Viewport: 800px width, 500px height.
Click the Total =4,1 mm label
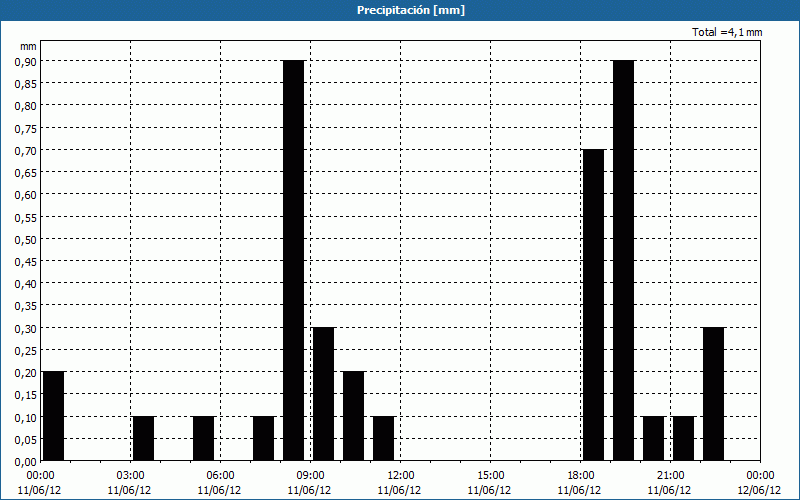point(727,32)
